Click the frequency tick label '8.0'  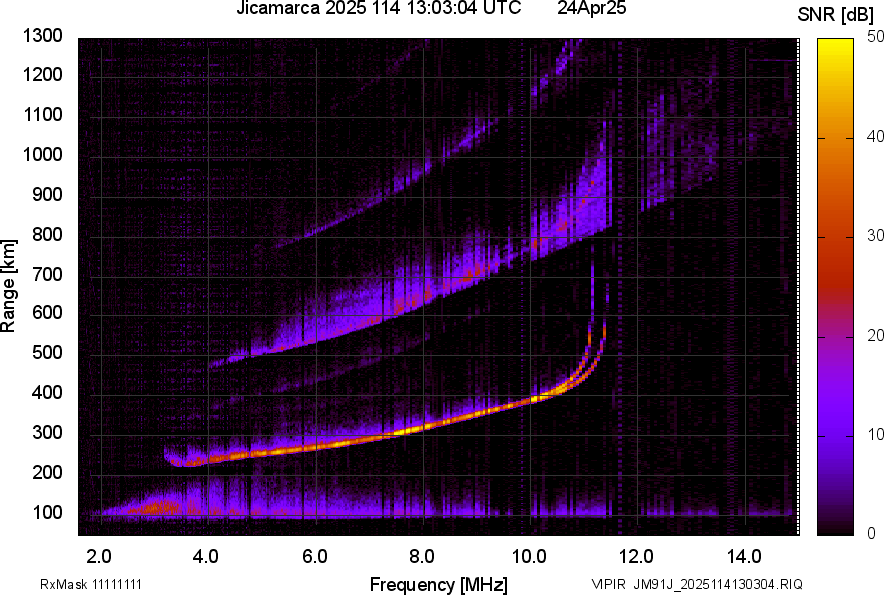tap(422, 557)
